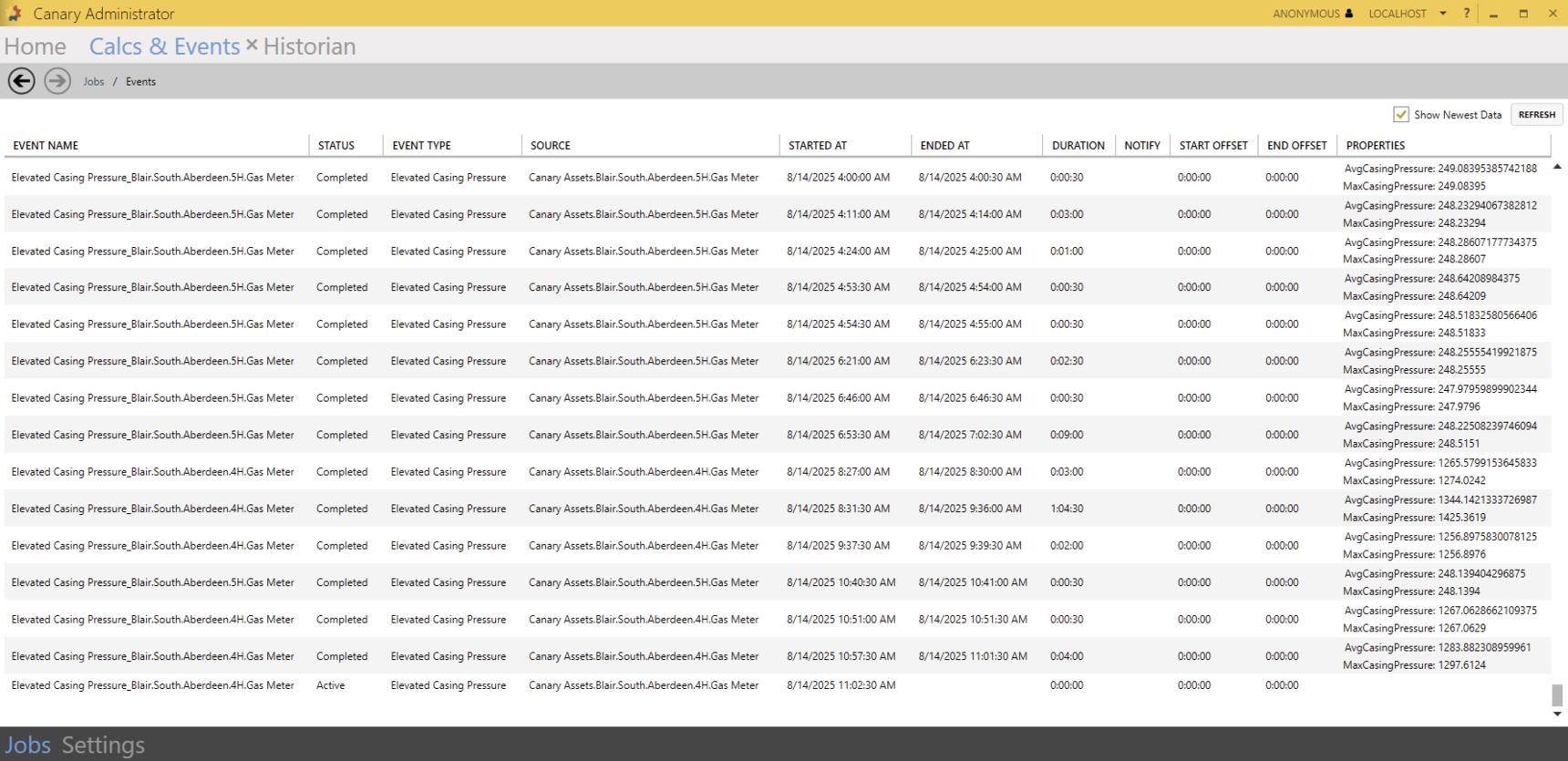
Task: Open the help question mark icon
Action: tap(1467, 14)
